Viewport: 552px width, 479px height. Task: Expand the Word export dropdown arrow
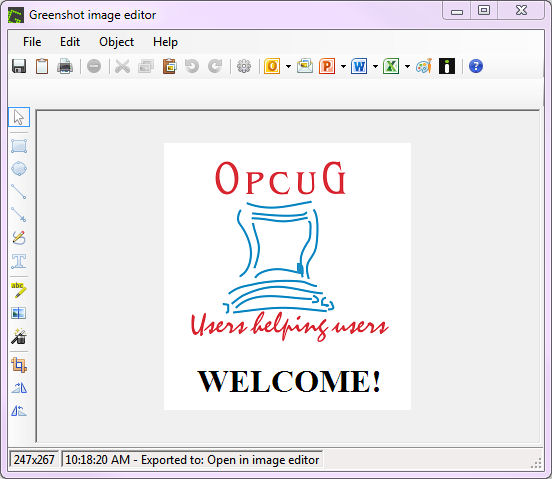click(375, 67)
